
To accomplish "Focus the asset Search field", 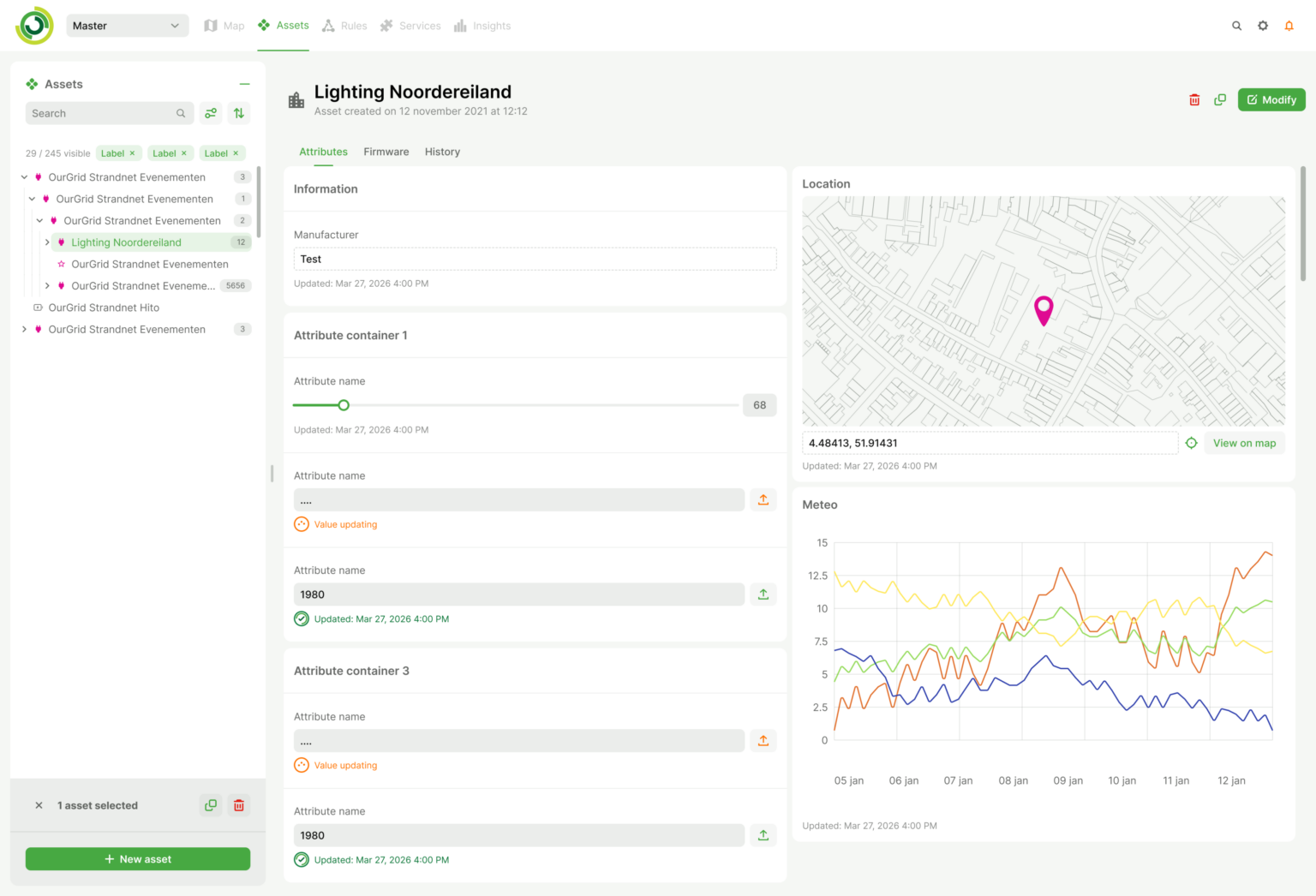I will 110,113.
